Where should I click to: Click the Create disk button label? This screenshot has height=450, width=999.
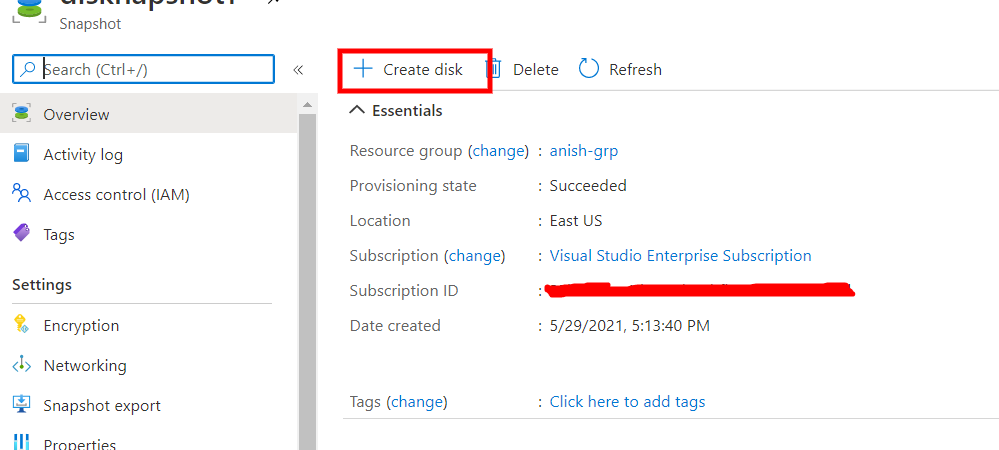(423, 69)
